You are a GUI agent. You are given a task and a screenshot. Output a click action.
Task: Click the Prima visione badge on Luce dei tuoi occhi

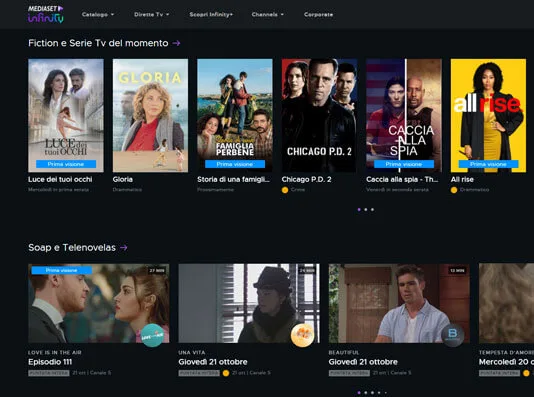pos(66,164)
